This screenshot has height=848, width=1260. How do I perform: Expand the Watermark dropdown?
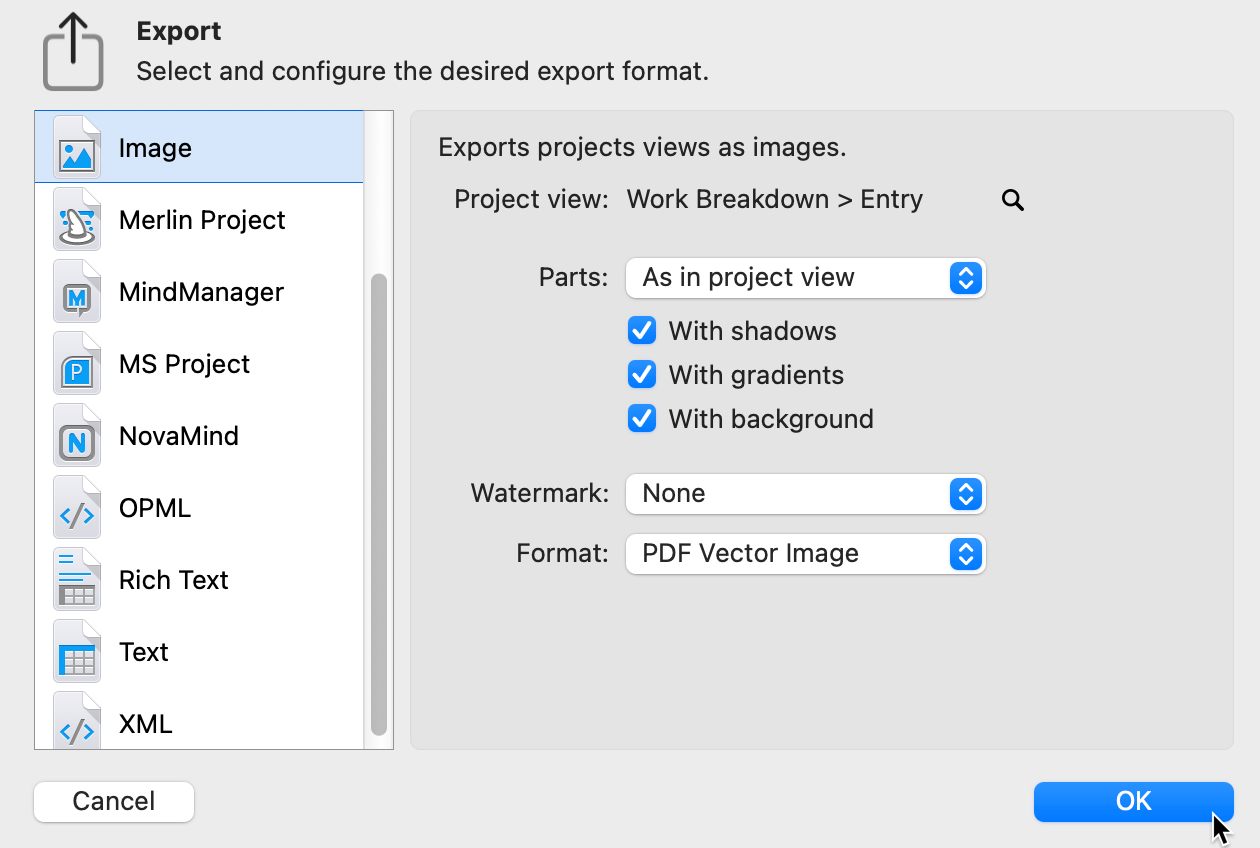point(805,494)
